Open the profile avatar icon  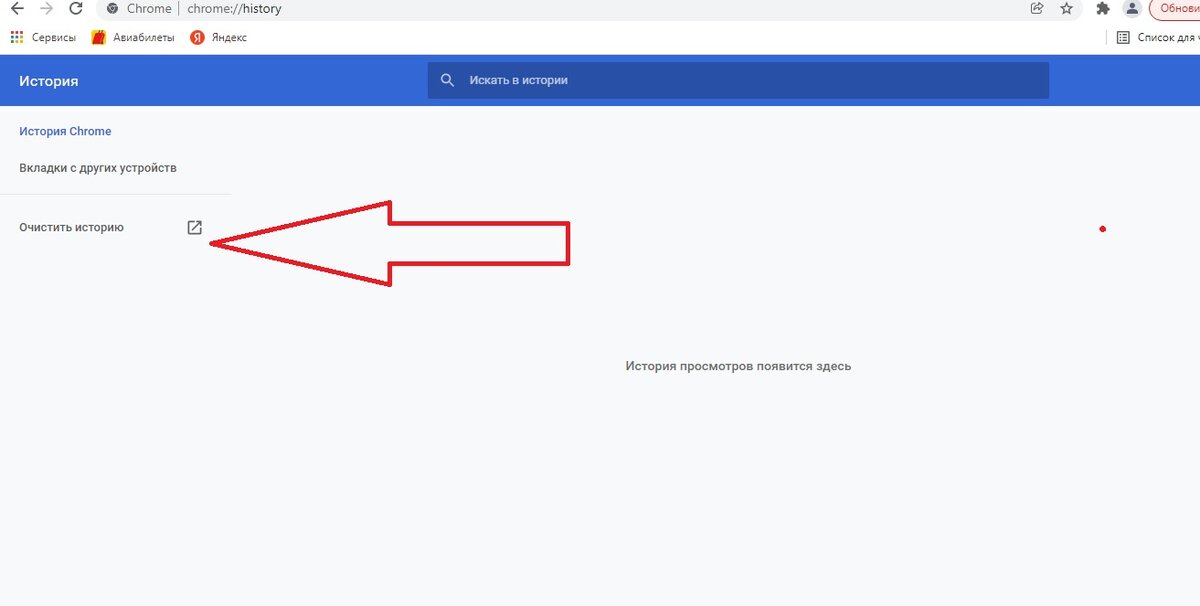[x=1132, y=8]
